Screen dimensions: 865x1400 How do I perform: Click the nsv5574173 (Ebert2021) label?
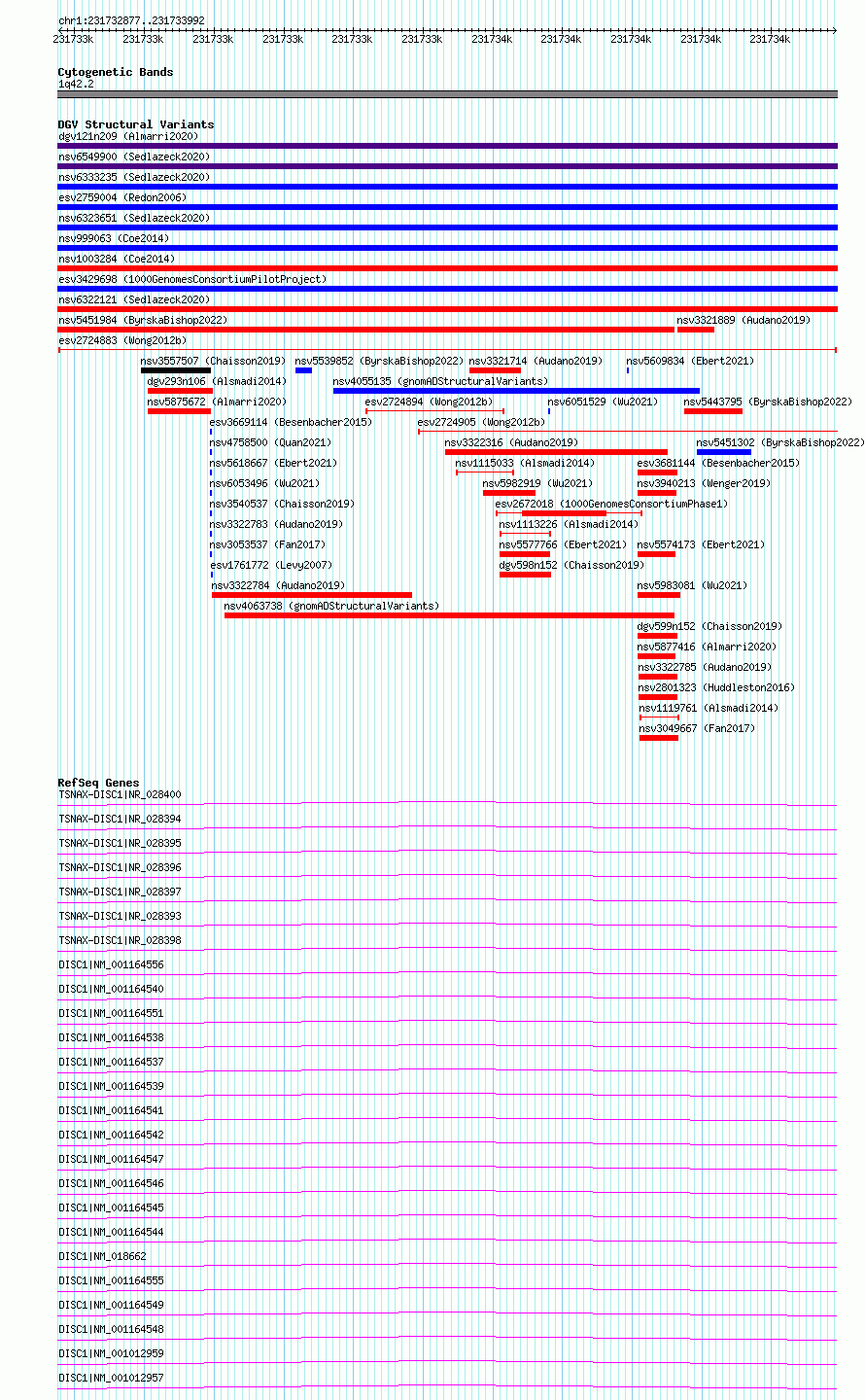(701, 544)
